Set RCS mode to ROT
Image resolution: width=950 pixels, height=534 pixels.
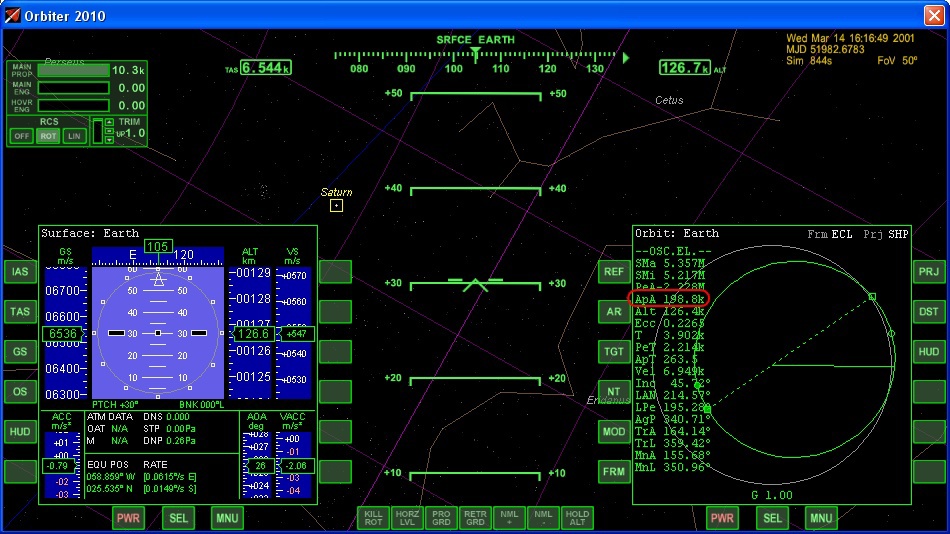pyautogui.click(x=48, y=136)
